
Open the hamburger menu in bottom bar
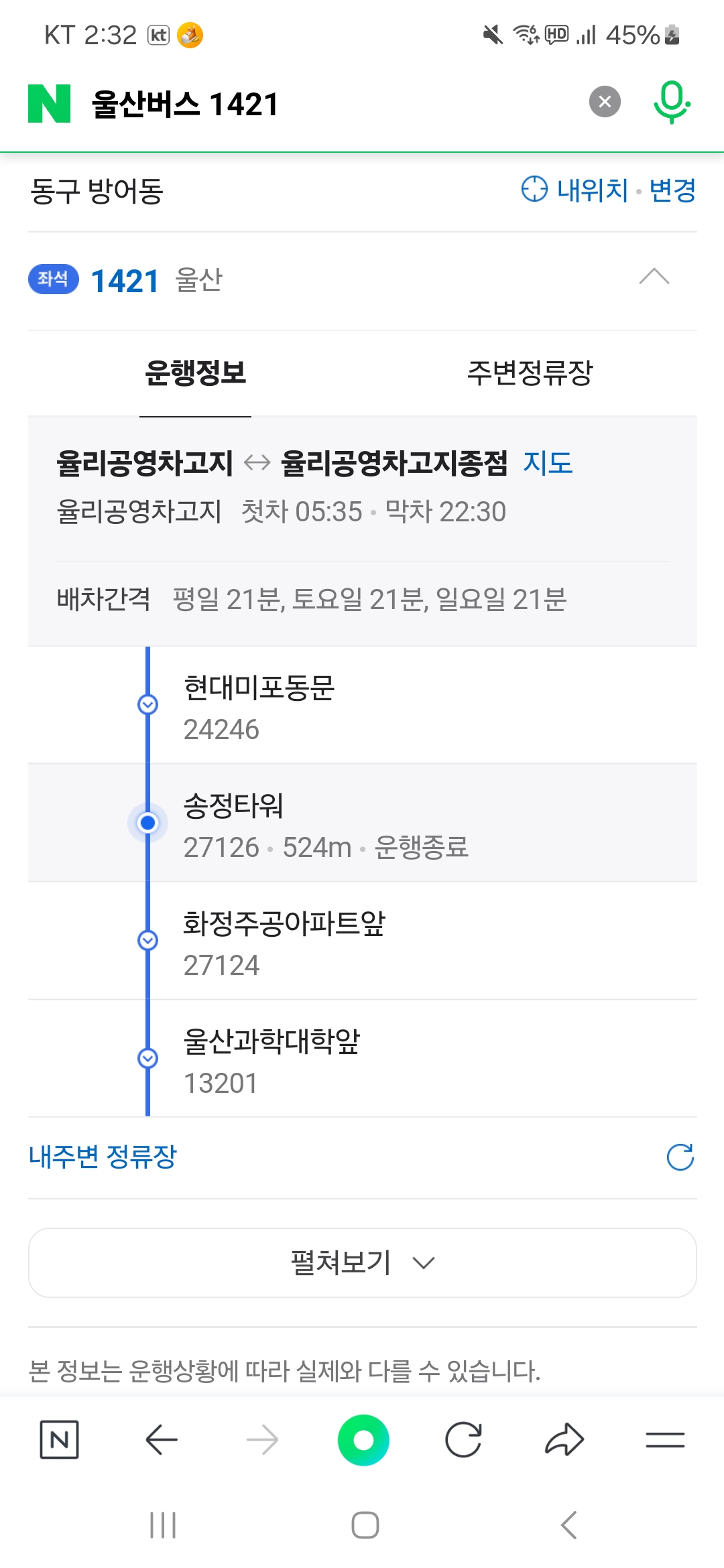pos(665,1439)
